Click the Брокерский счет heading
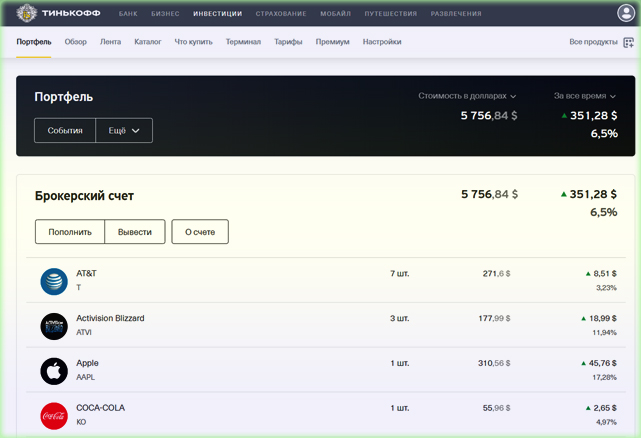The width and height of the screenshot is (641, 438). tap(84, 196)
